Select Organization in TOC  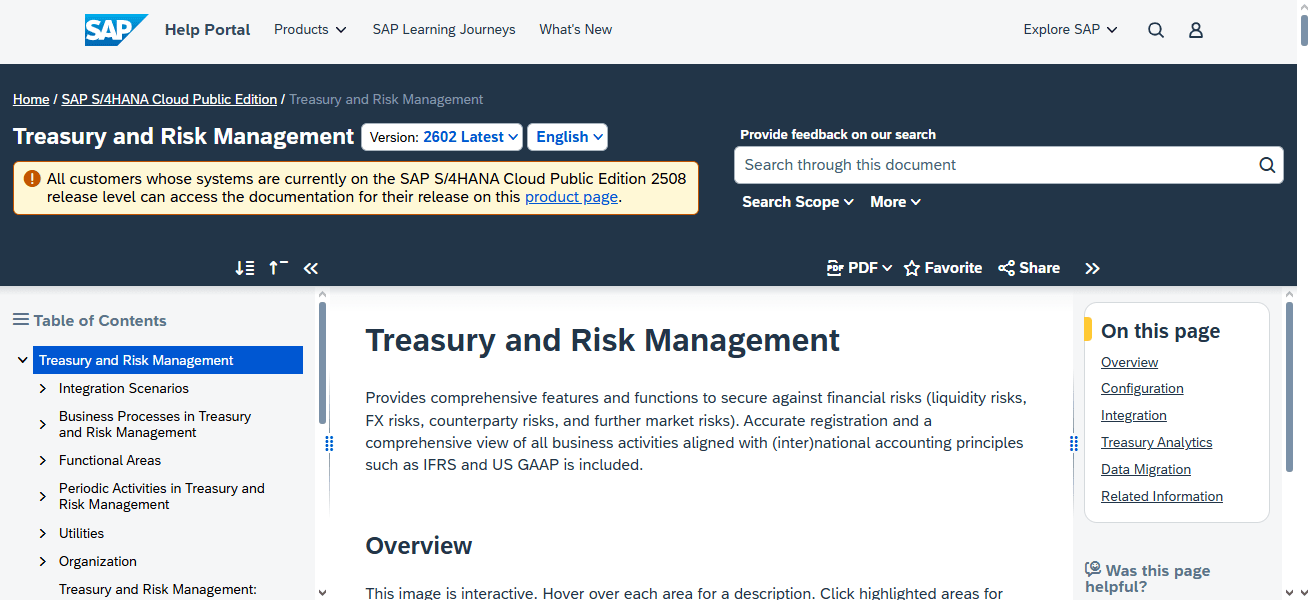(x=98, y=561)
